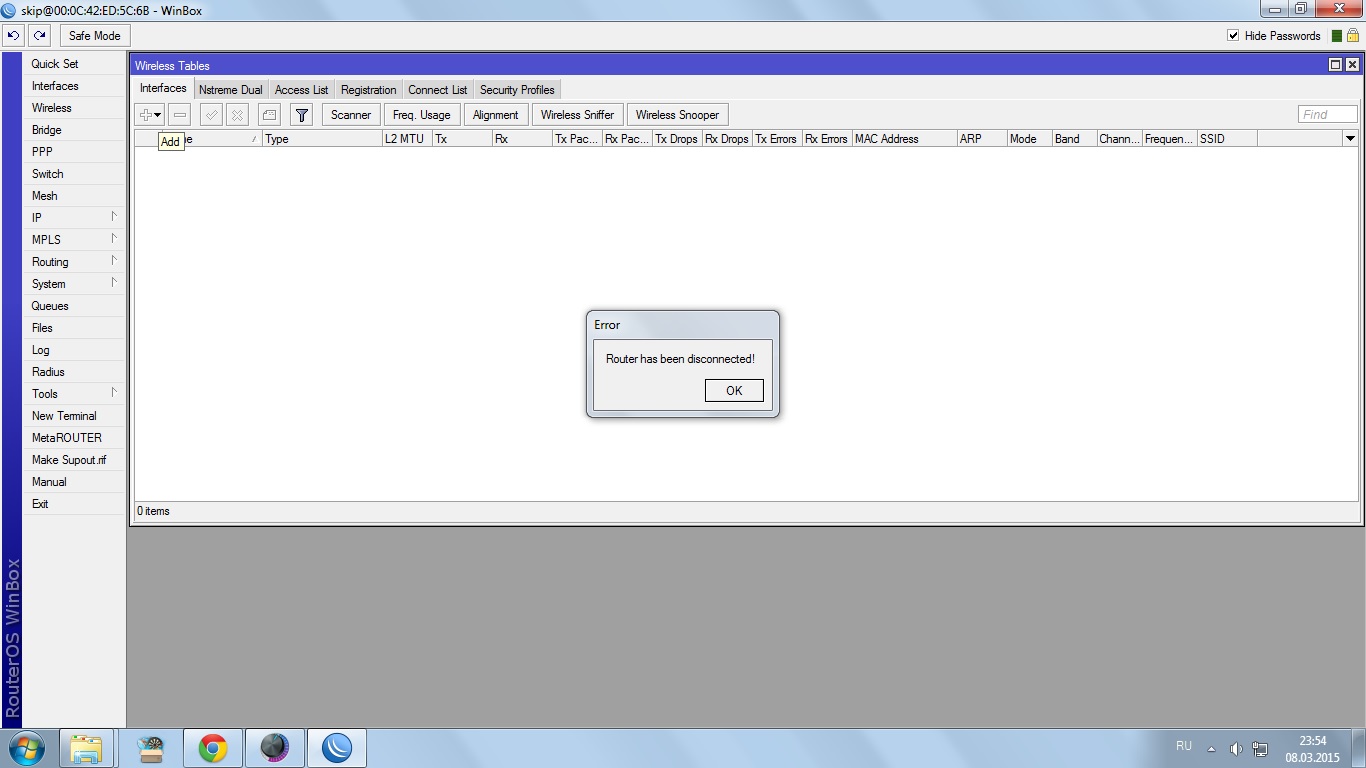Open the Bridge menu item

[74, 130]
